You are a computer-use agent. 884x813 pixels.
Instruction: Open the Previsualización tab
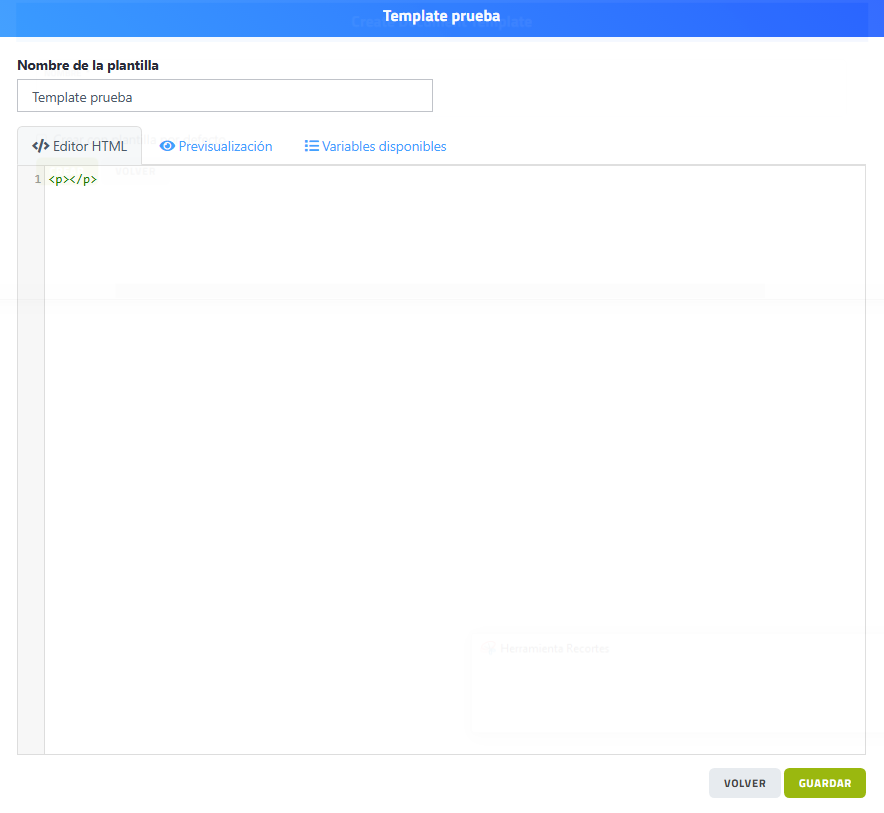click(x=225, y=146)
